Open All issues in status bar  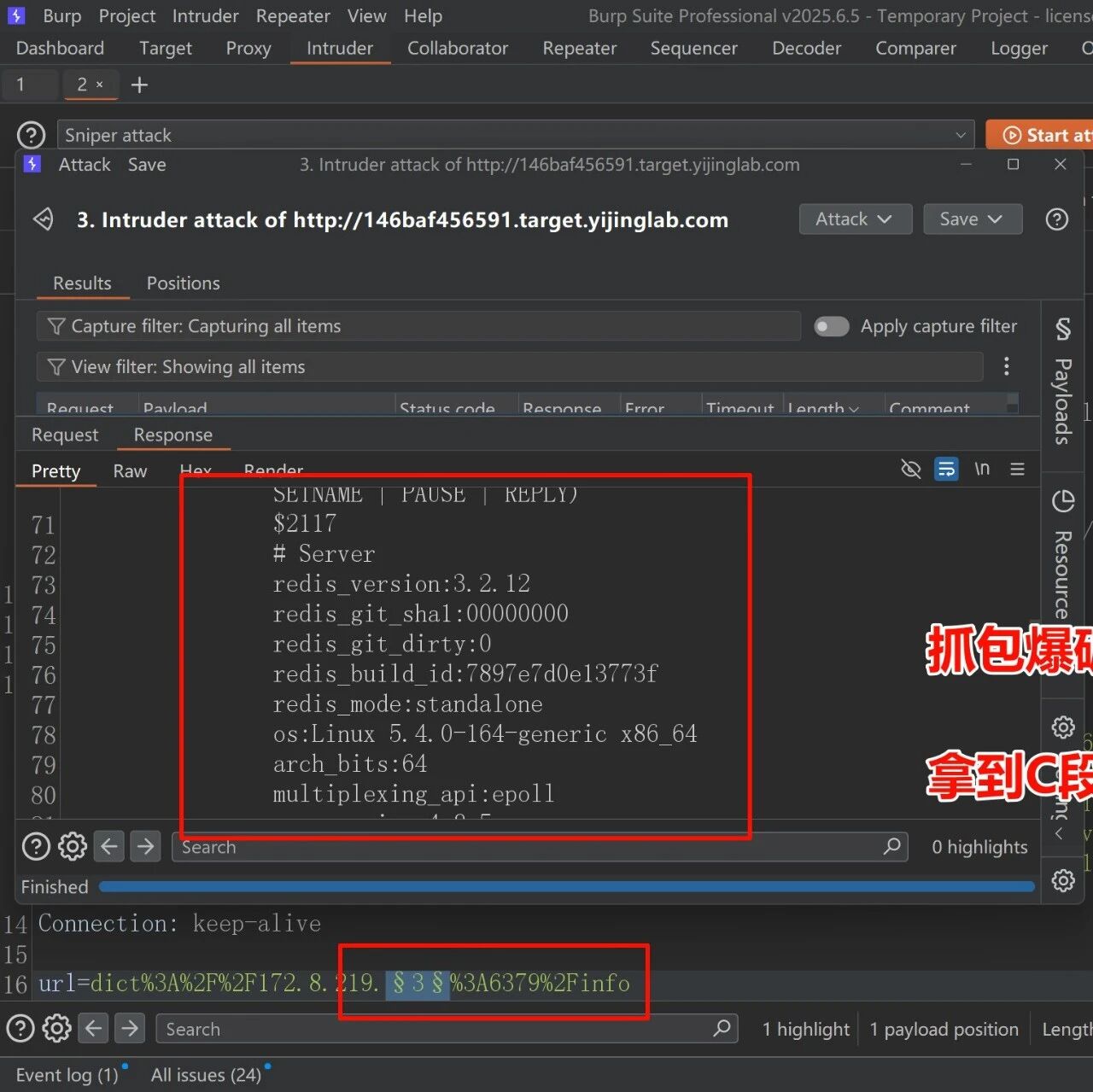(206, 1075)
